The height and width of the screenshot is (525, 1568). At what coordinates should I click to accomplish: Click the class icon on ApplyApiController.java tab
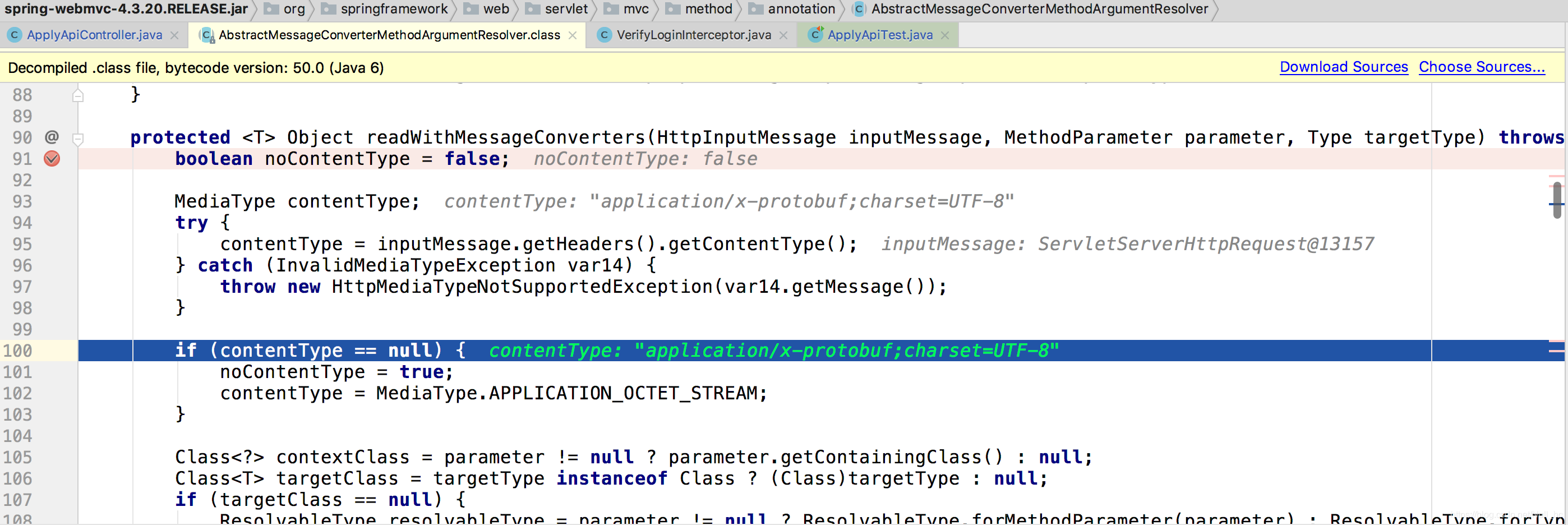tap(14, 35)
